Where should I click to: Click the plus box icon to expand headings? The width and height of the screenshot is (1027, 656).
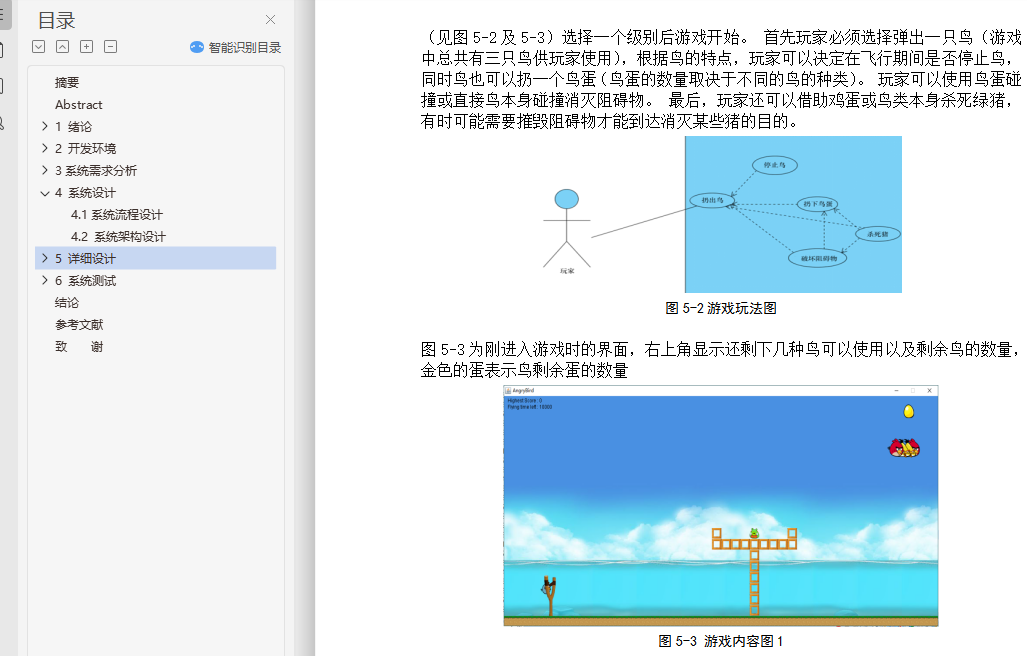pos(86,46)
